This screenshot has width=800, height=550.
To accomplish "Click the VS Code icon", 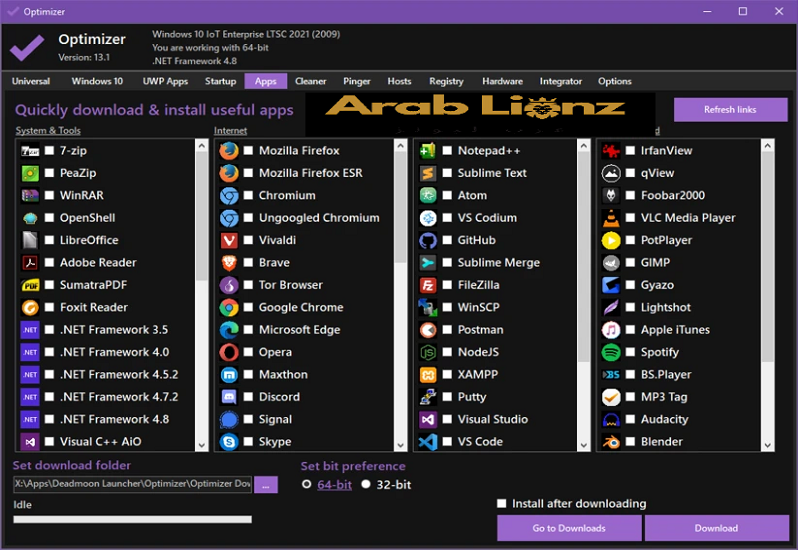I will [428, 442].
